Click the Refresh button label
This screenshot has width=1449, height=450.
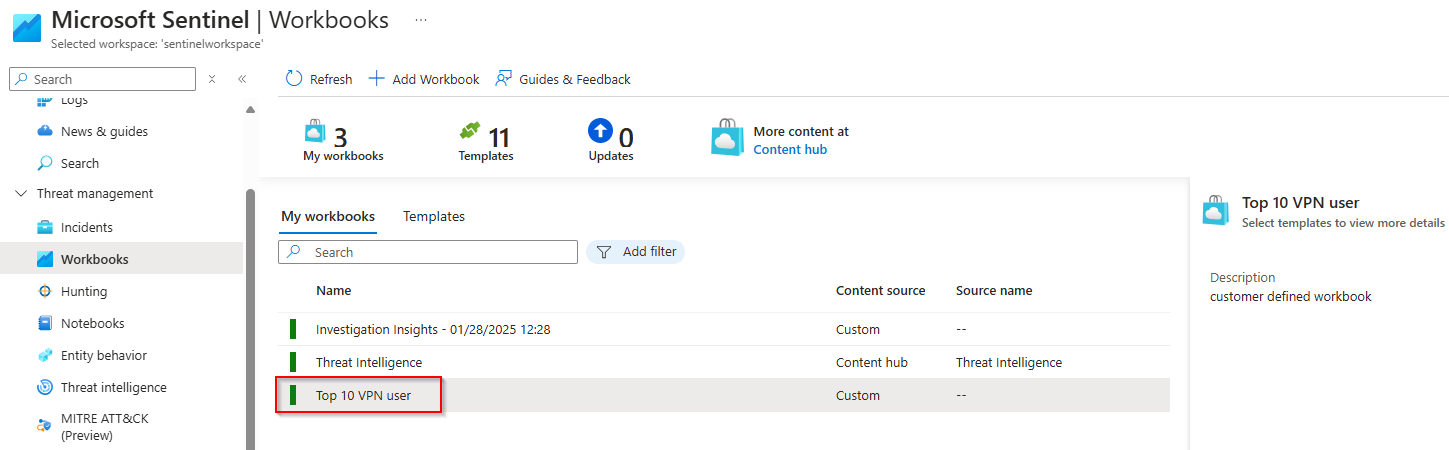click(331, 79)
